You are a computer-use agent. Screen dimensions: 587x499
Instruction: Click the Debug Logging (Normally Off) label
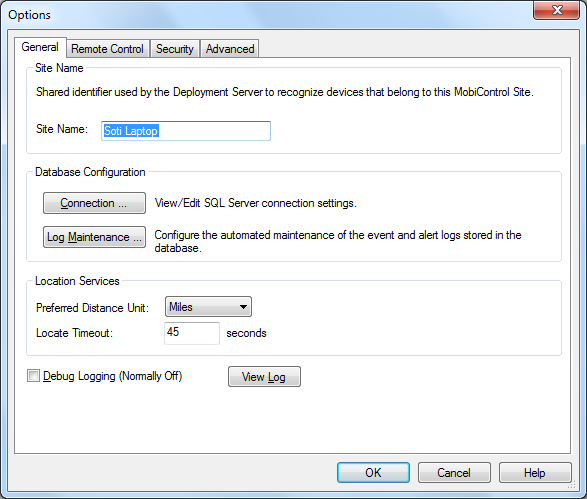(113, 376)
